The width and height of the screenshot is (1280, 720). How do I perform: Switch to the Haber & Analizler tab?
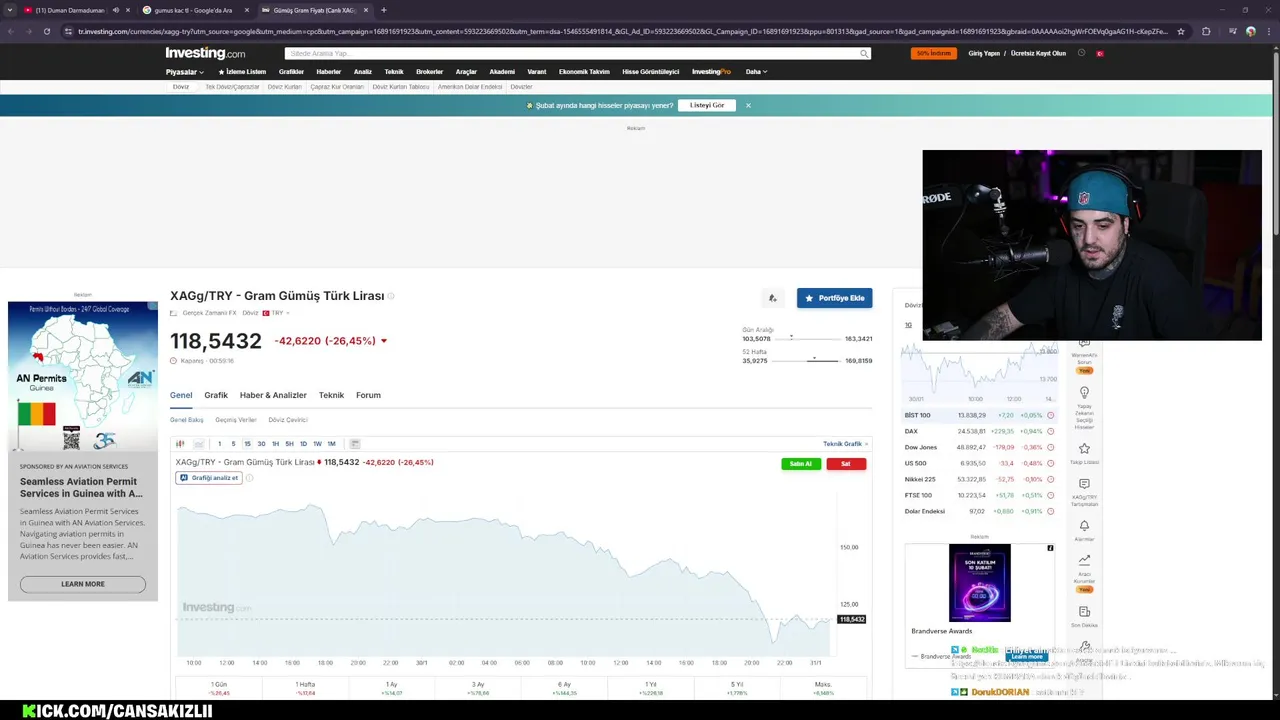273,395
